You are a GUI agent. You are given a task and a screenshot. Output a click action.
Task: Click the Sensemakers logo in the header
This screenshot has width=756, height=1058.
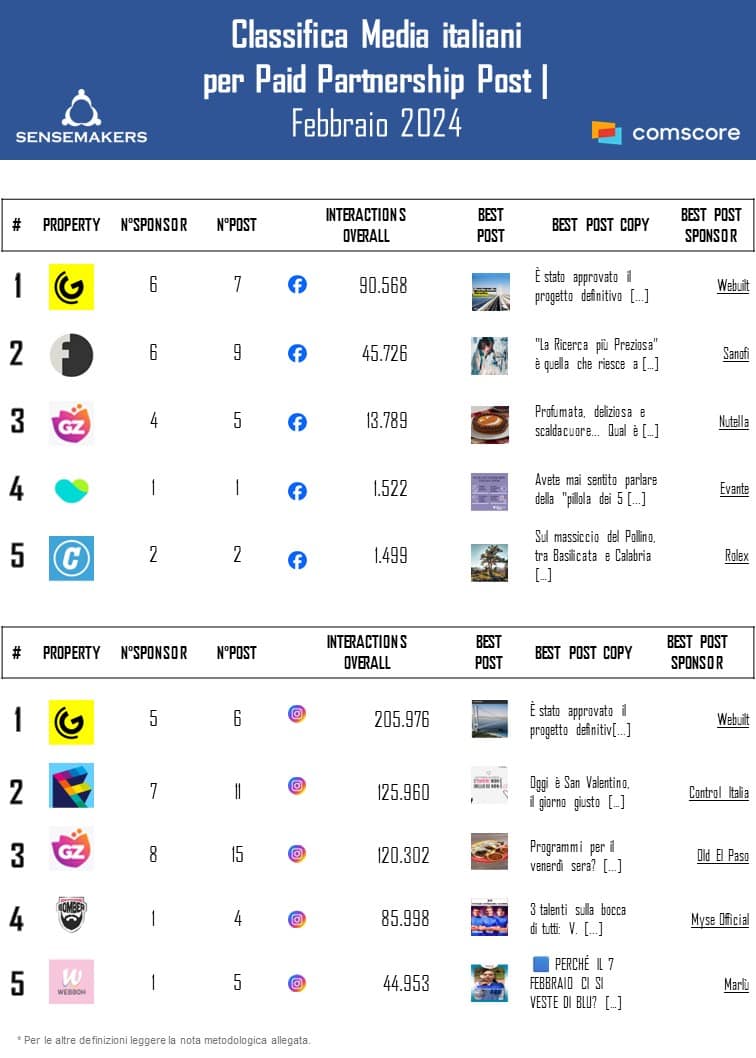(x=81, y=117)
